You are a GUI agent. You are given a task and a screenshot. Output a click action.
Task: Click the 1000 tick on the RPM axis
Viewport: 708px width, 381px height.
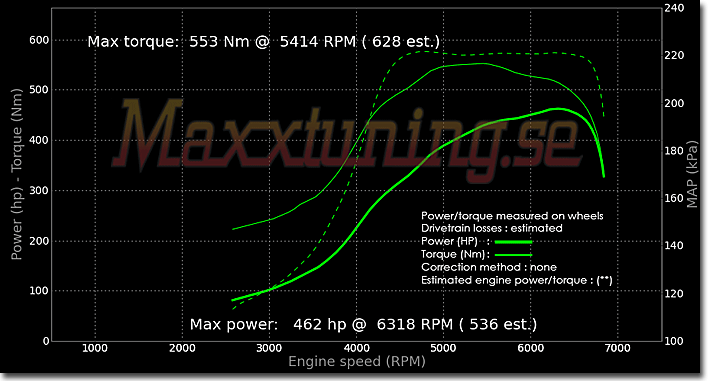pyautogui.click(x=95, y=348)
